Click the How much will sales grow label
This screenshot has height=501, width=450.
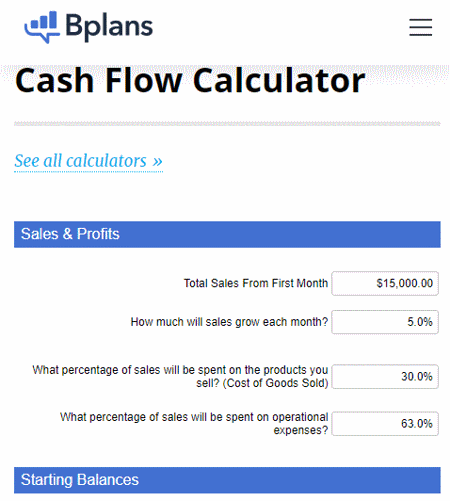click(x=229, y=322)
